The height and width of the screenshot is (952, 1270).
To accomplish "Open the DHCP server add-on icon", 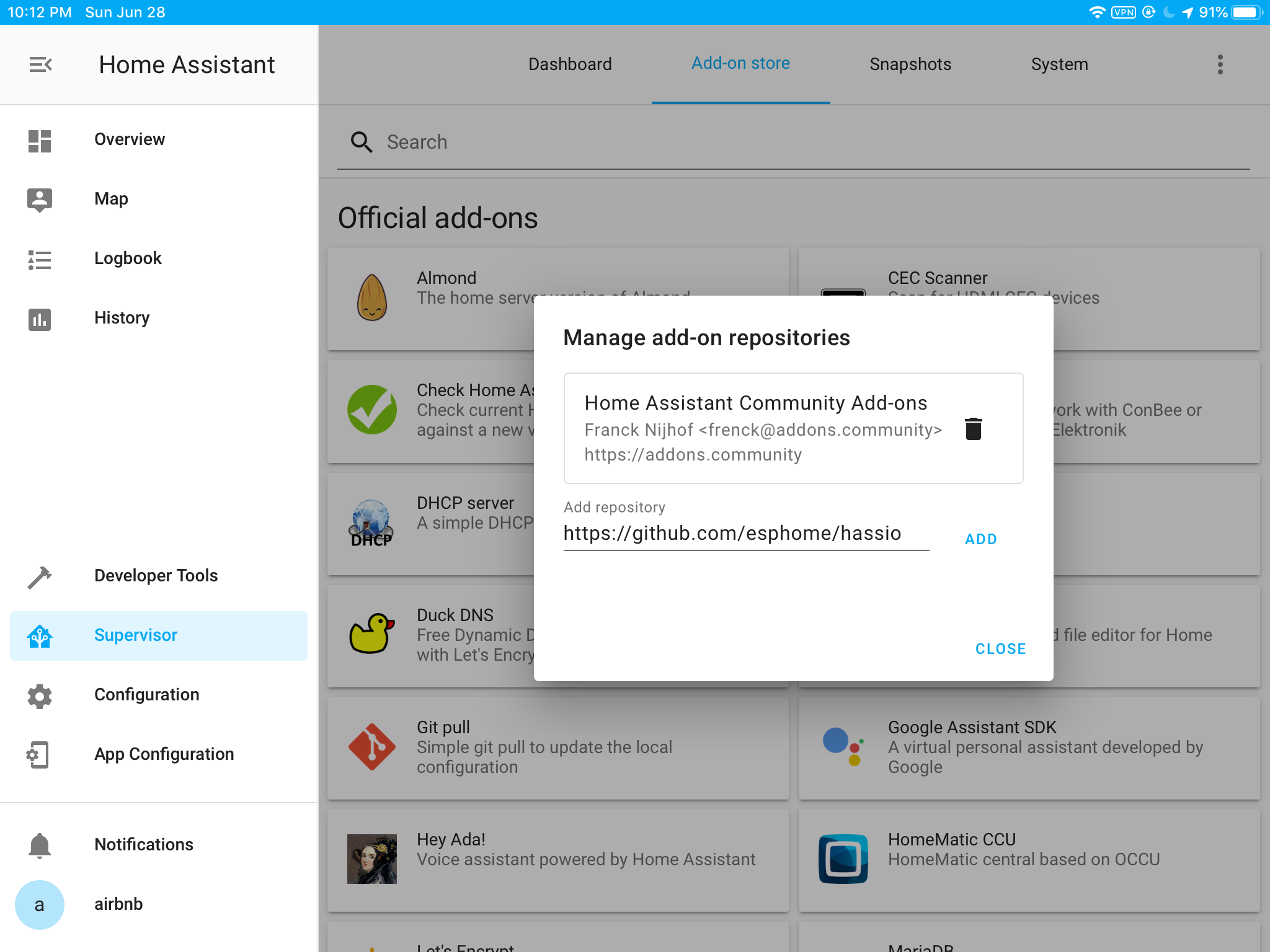I will 371,522.
